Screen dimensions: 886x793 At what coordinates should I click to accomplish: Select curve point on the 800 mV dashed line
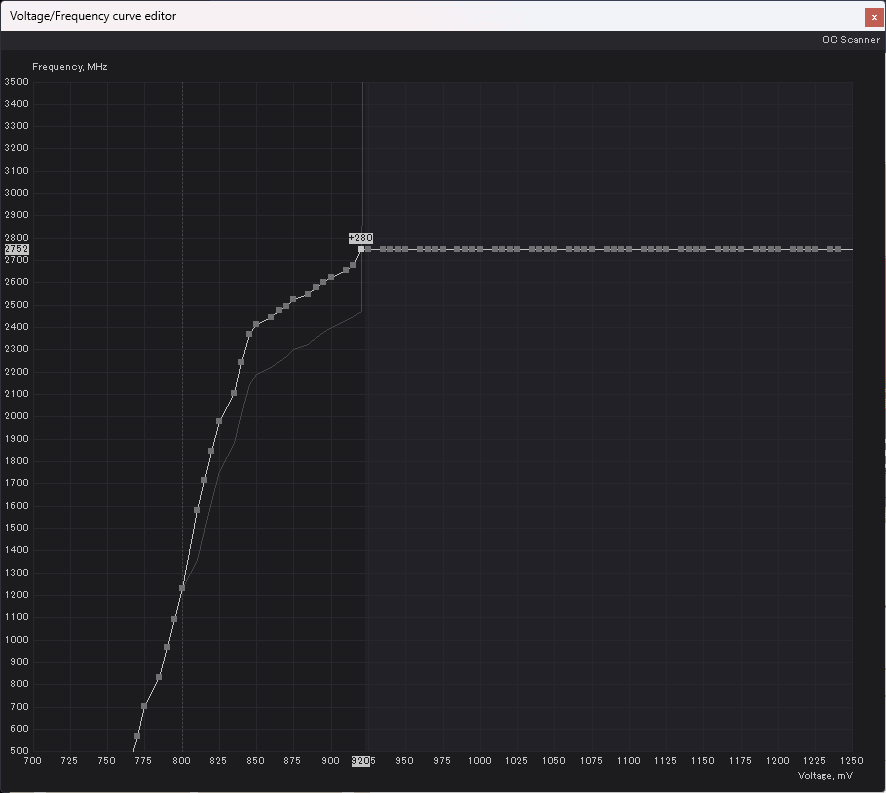coord(182,588)
